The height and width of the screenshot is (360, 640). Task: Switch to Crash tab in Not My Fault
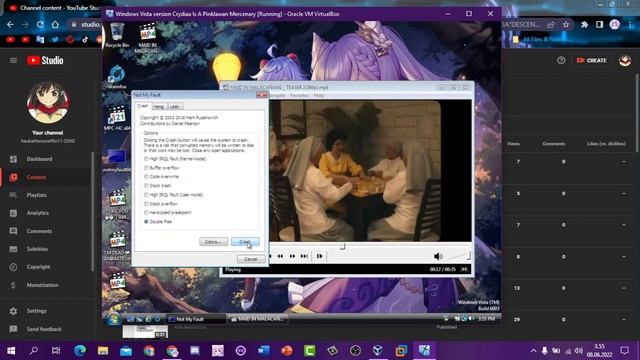pyautogui.click(x=143, y=106)
